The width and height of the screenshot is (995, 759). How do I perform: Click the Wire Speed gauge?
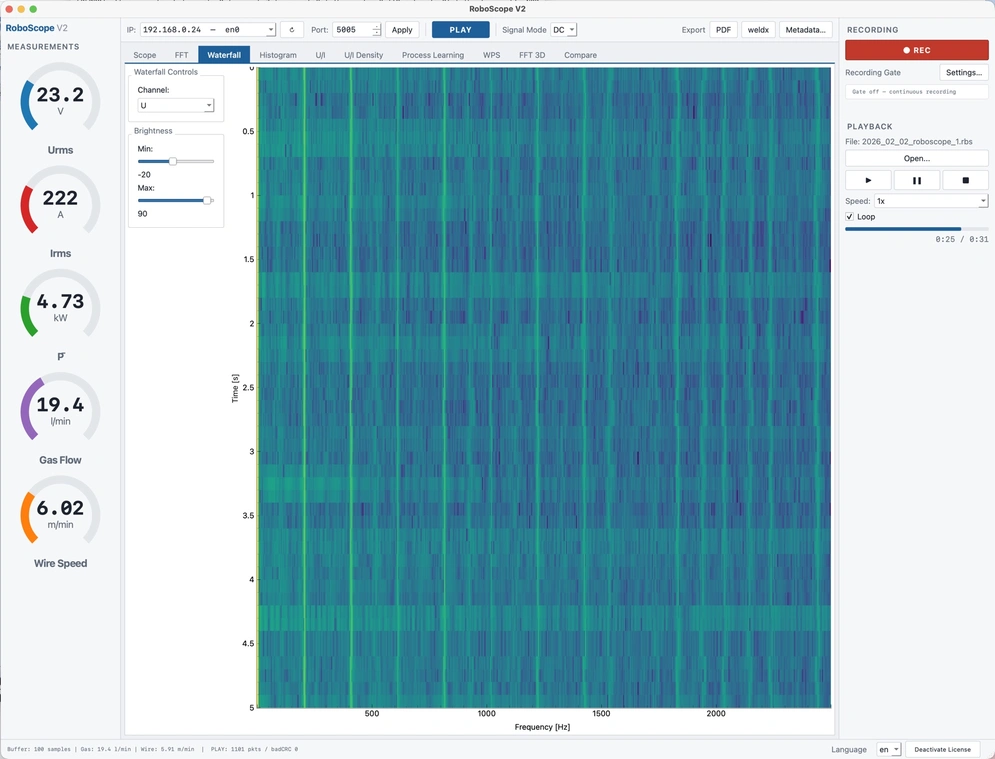click(60, 512)
